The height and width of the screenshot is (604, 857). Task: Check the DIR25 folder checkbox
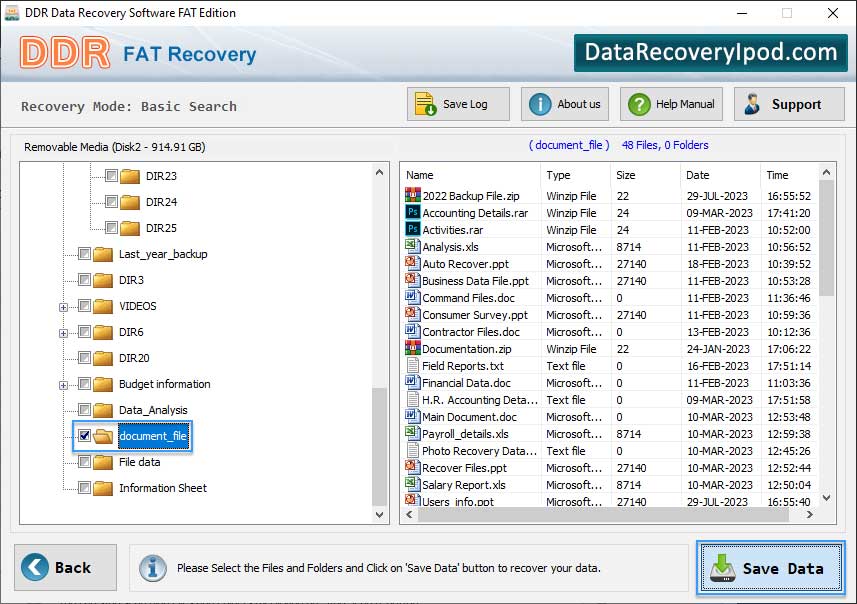(x=111, y=227)
